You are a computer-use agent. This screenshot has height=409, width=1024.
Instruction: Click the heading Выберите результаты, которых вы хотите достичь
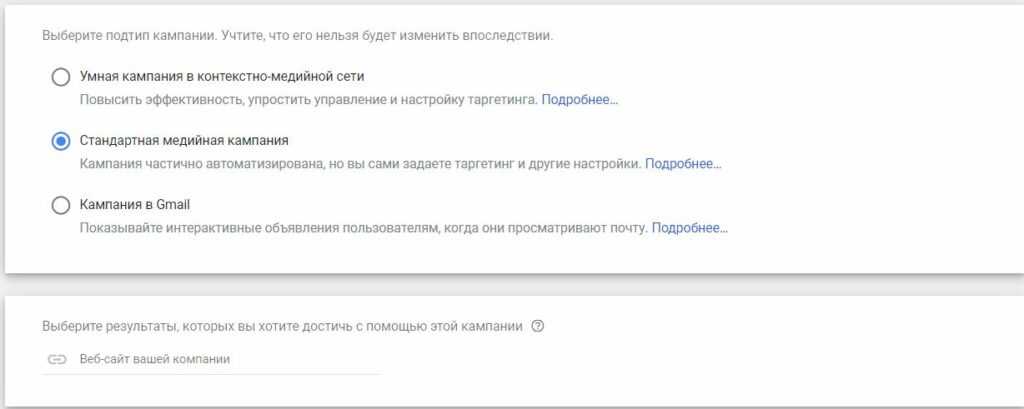click(282, 326)
